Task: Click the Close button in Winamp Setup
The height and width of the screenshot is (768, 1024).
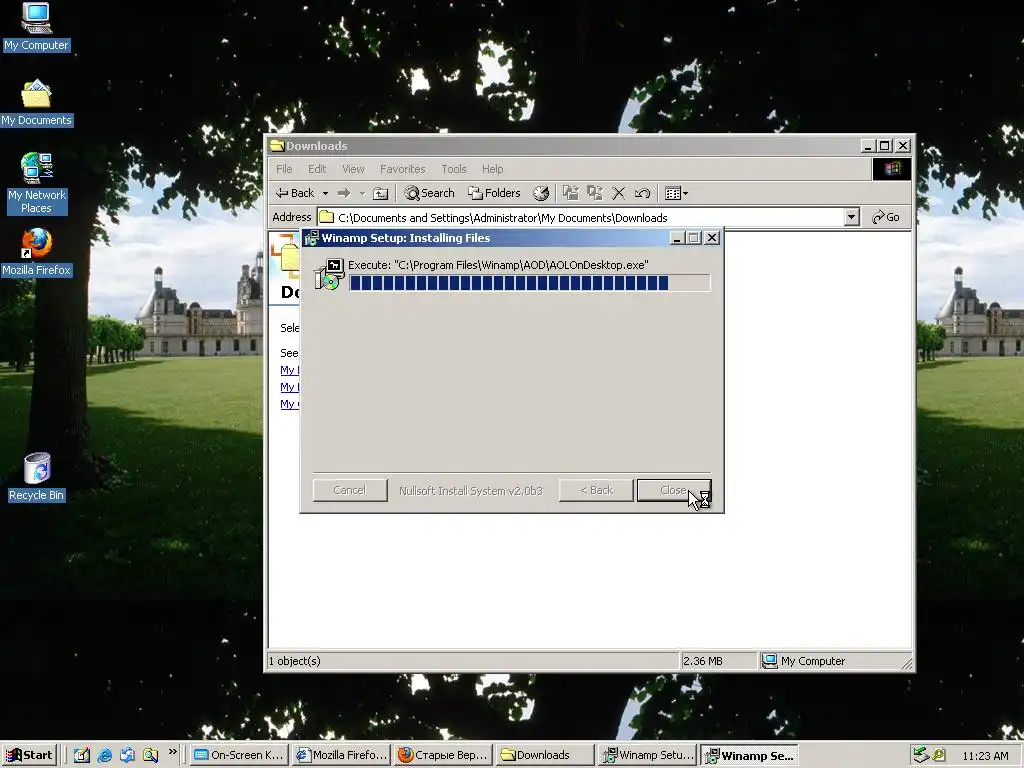Action: tap(674, 490)
